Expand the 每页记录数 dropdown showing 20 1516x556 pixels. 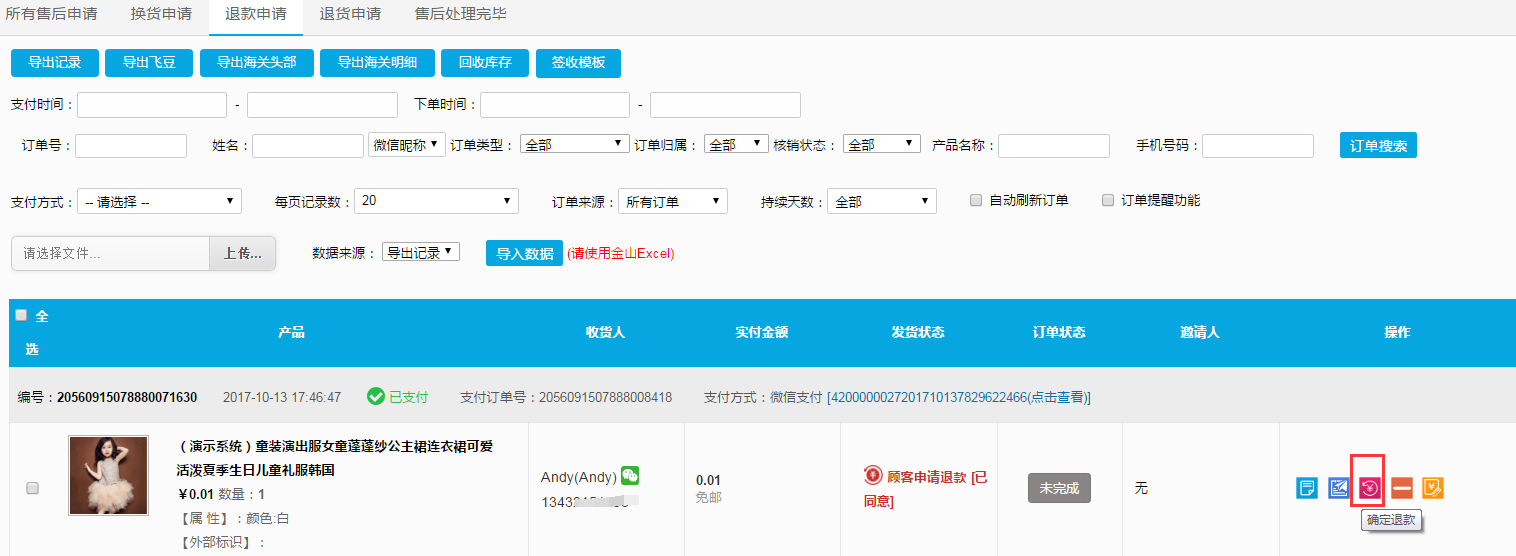click(x=436, y=201)
